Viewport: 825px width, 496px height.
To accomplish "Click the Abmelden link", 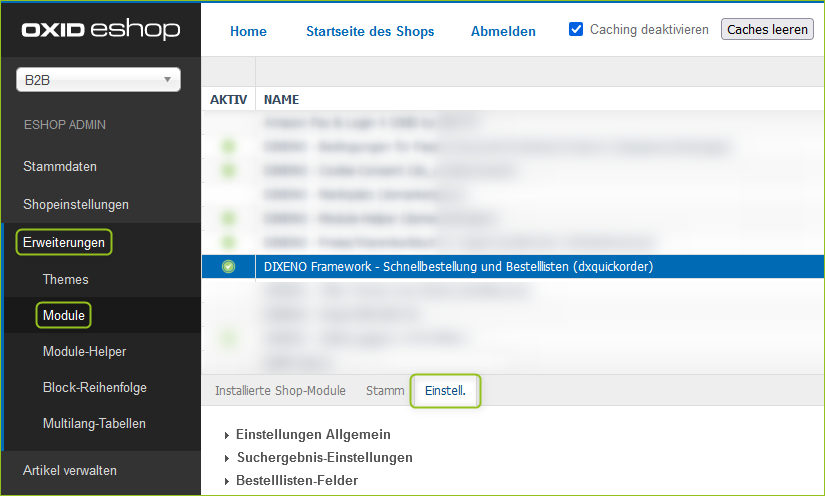I will pos(503,32).
